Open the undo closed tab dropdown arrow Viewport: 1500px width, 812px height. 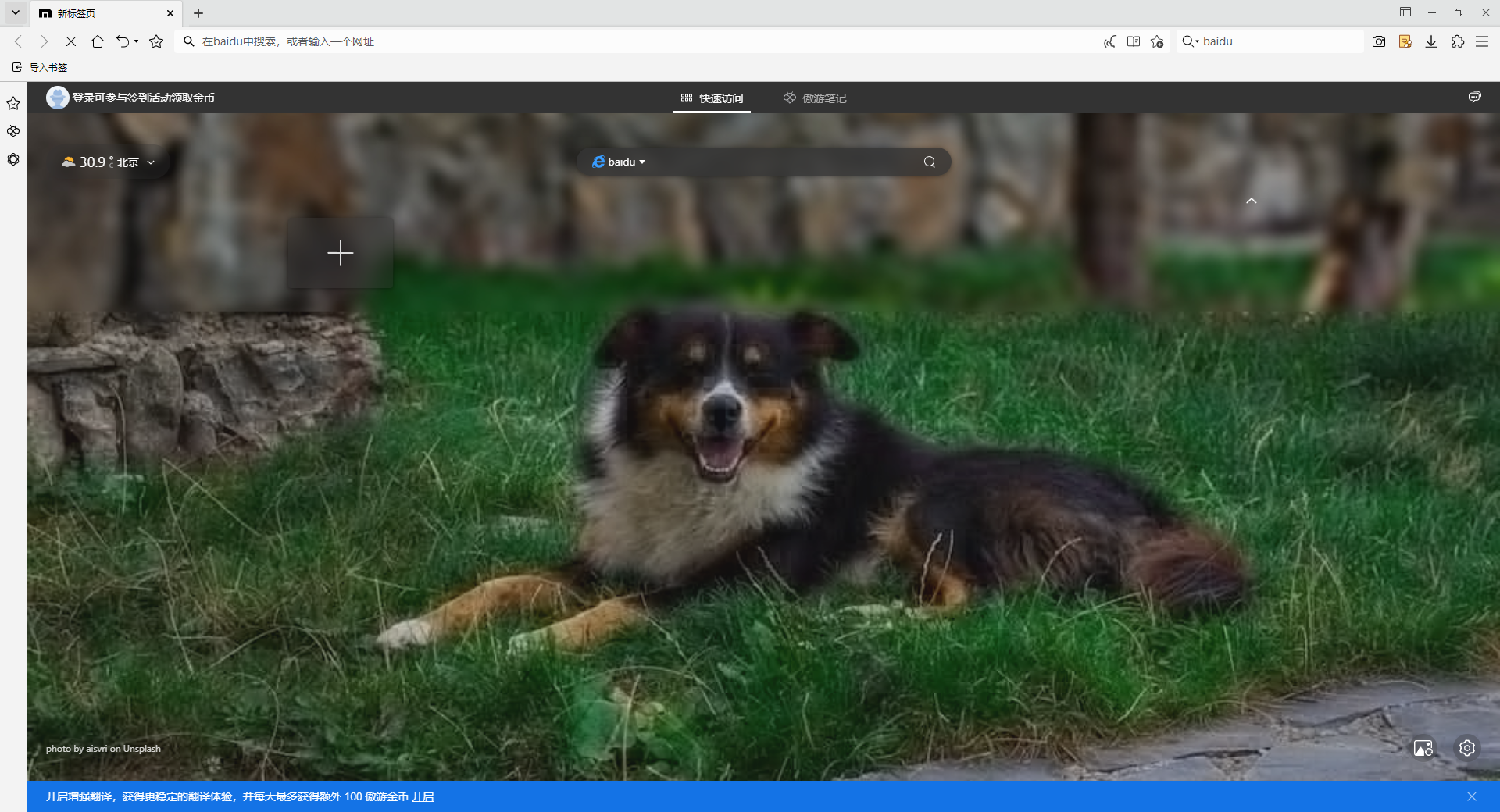(137, 42)
